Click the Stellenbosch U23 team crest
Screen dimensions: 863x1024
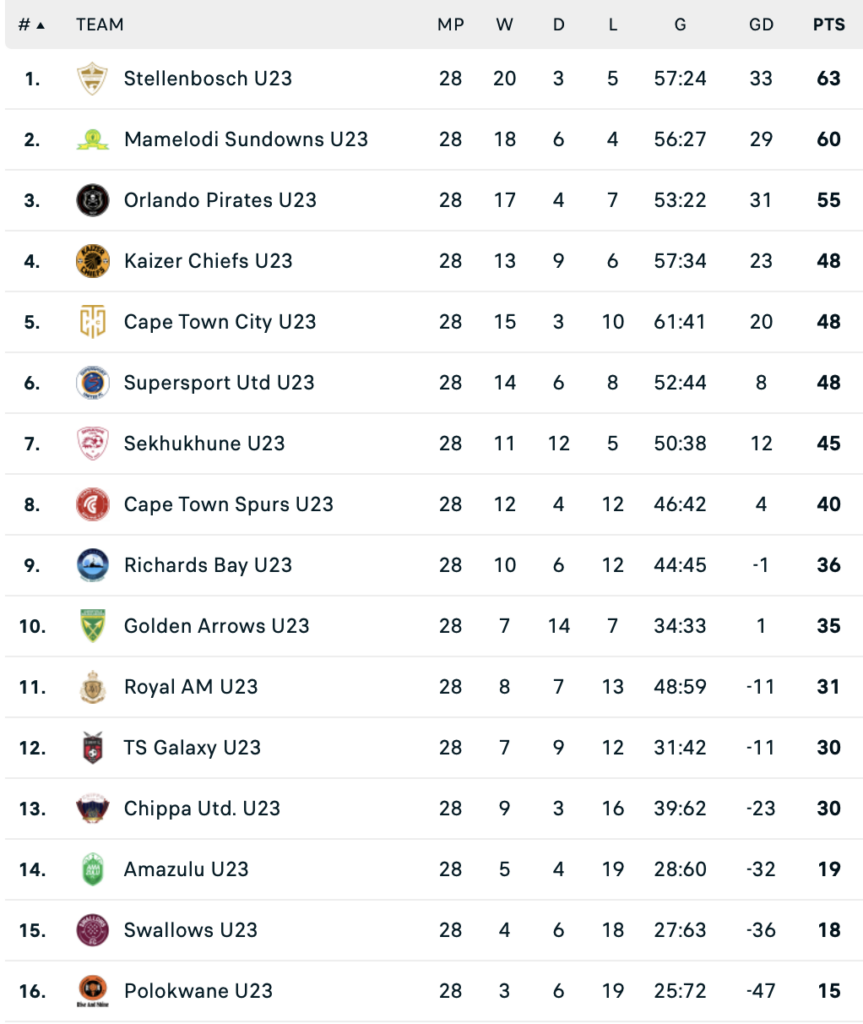tap(92, 78)
